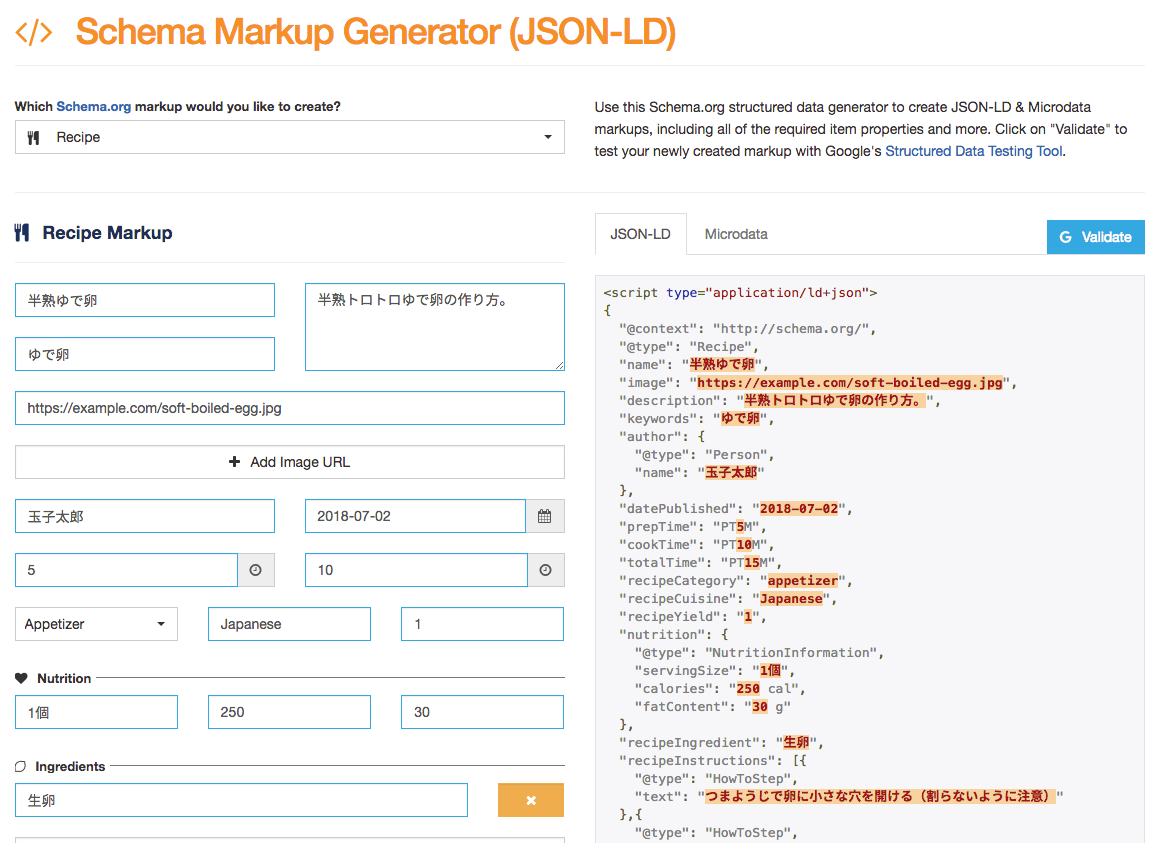This screenshot has height=843, width=1154.
Task: Open the Structured Data Testing Tool link
Action: (x=973, y=152)
